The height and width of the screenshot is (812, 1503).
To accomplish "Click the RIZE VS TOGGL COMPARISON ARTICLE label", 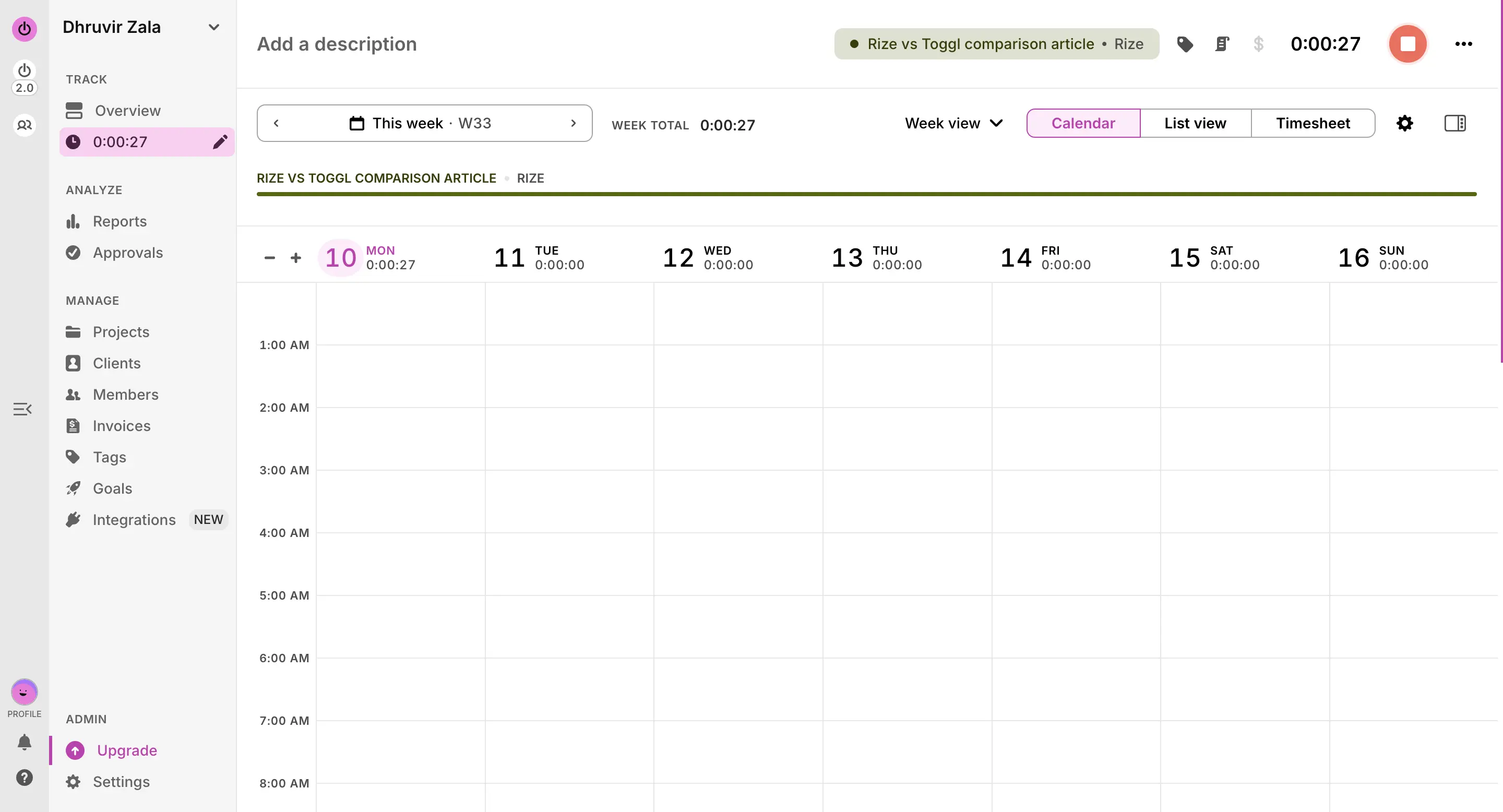I will pyautogui.click(x=376, y=178).
